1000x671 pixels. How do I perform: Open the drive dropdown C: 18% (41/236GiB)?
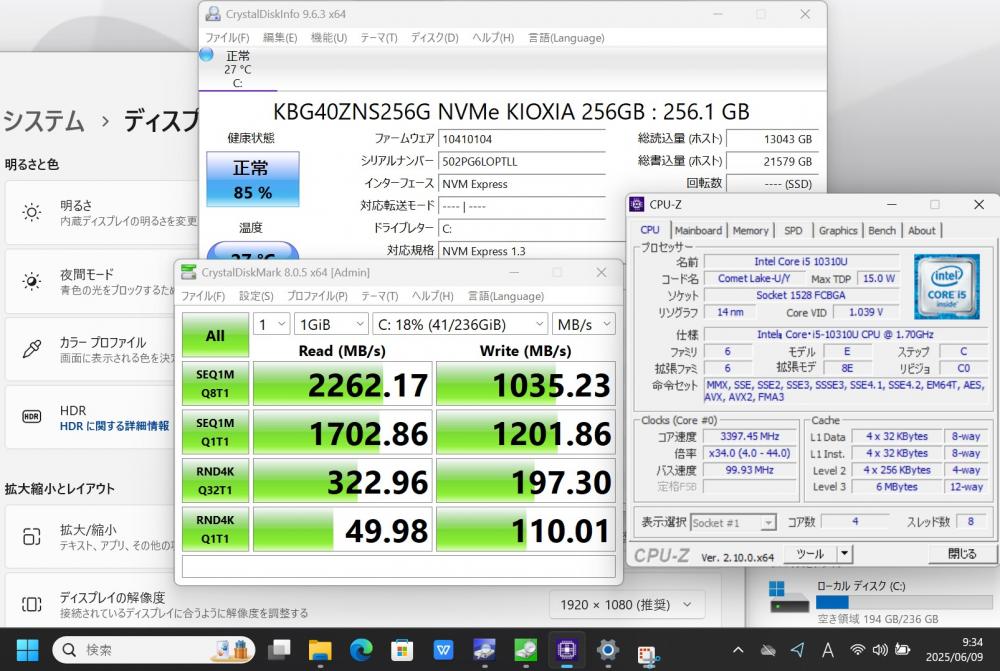[x=460, y=325]
